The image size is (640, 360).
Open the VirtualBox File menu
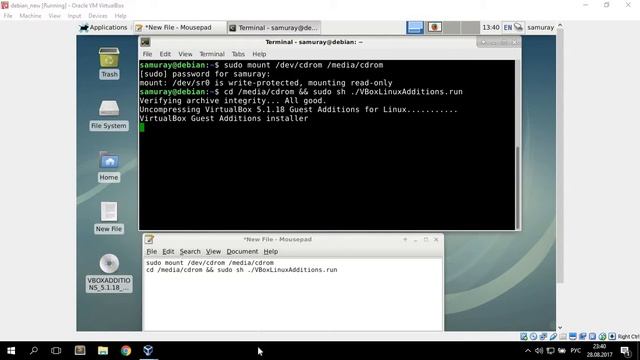point(8,16)
